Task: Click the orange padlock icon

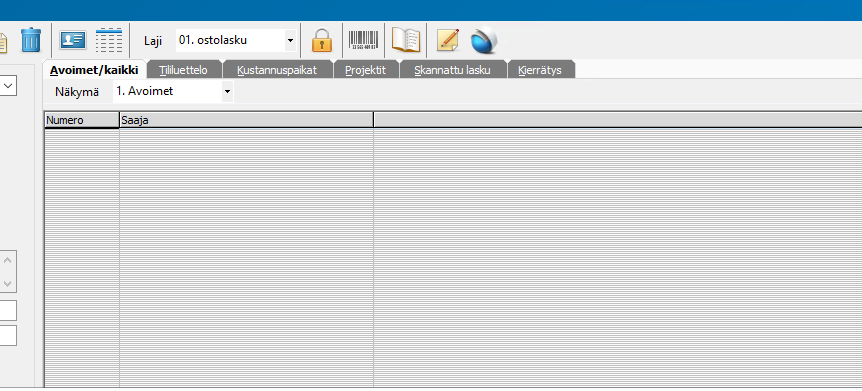Action: pyautogui.click(x=322, y=41)
